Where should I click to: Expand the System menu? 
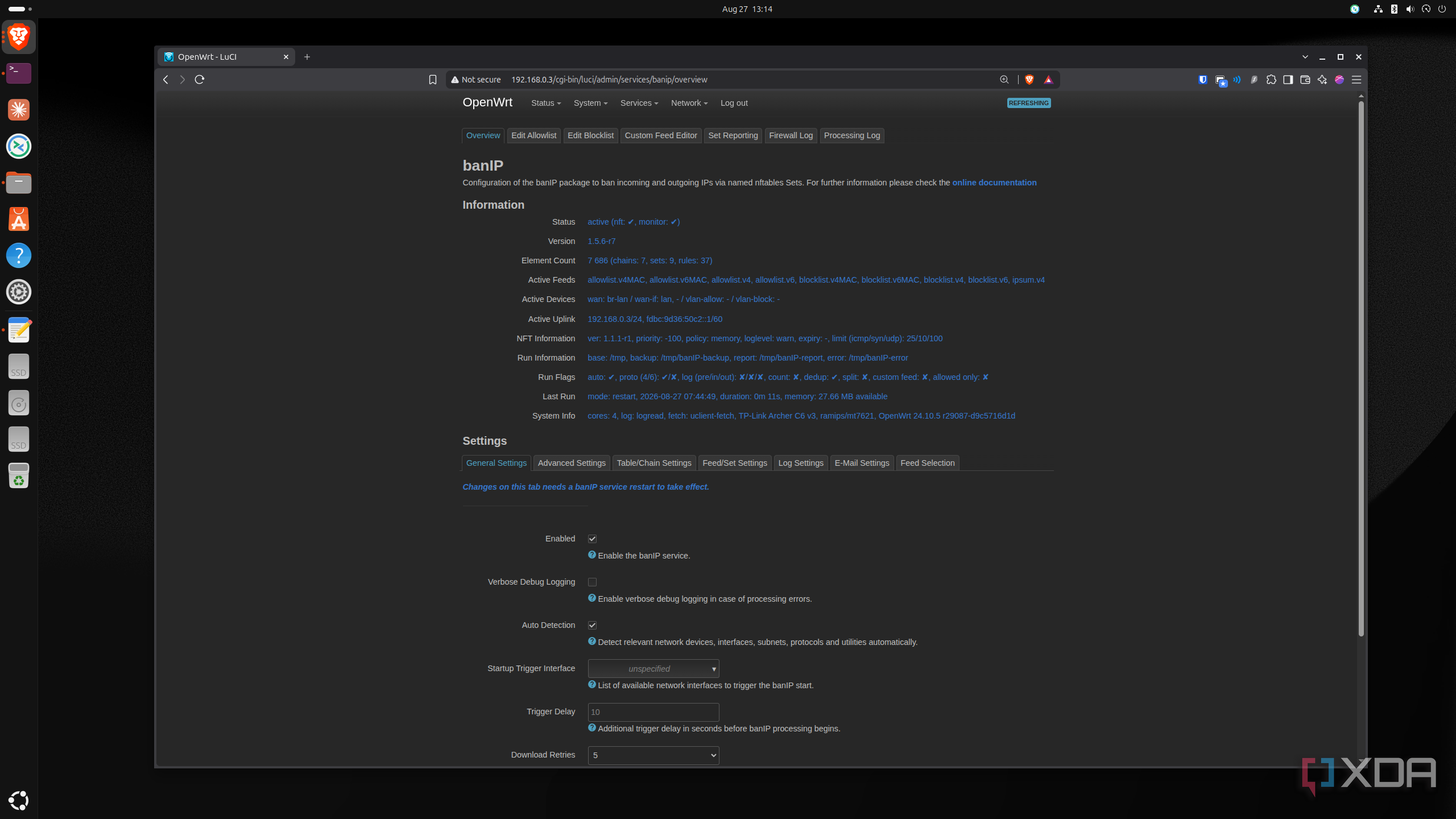[x=590, y=103]
